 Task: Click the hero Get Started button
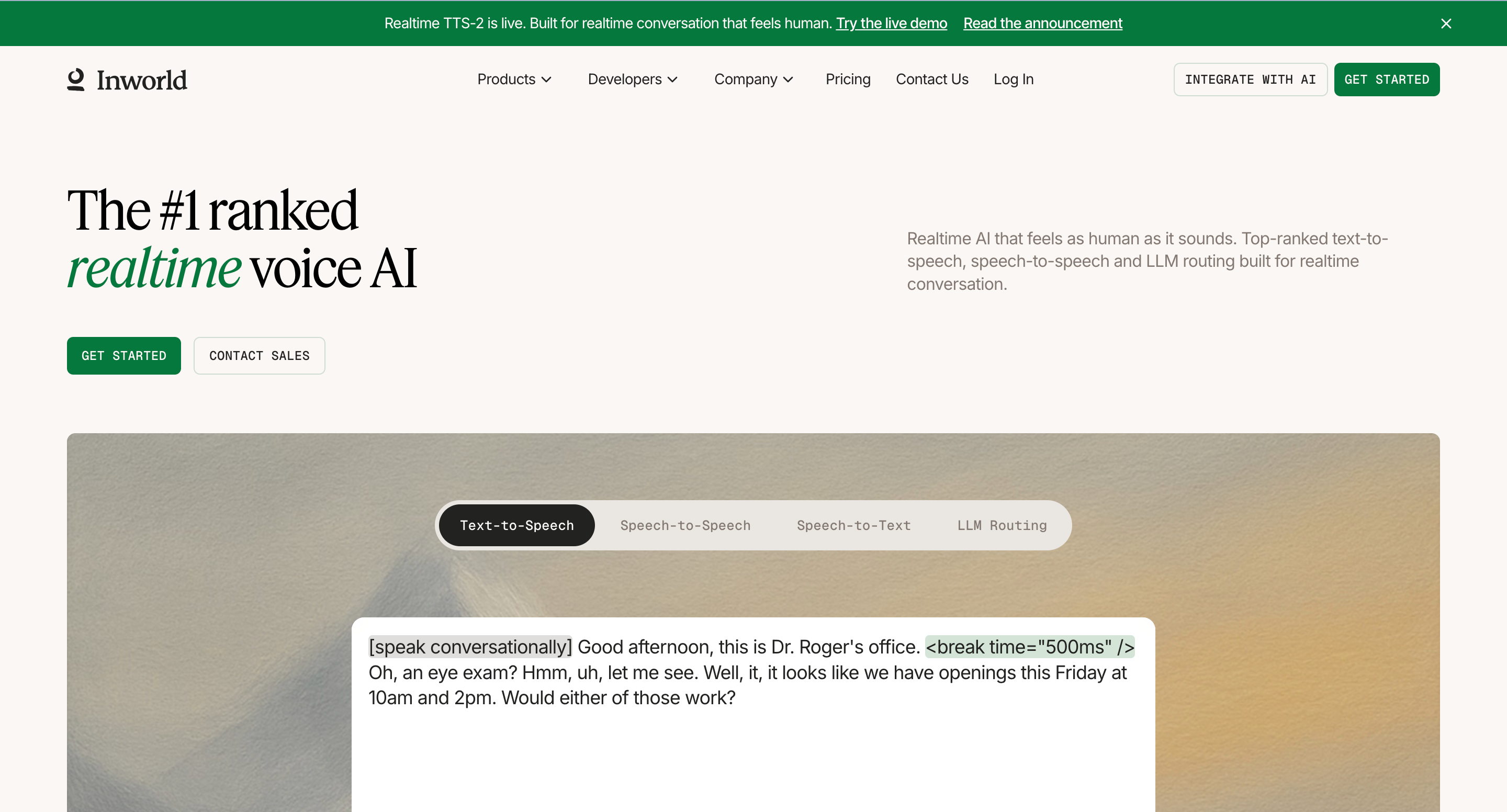click(x=124, y=356)
